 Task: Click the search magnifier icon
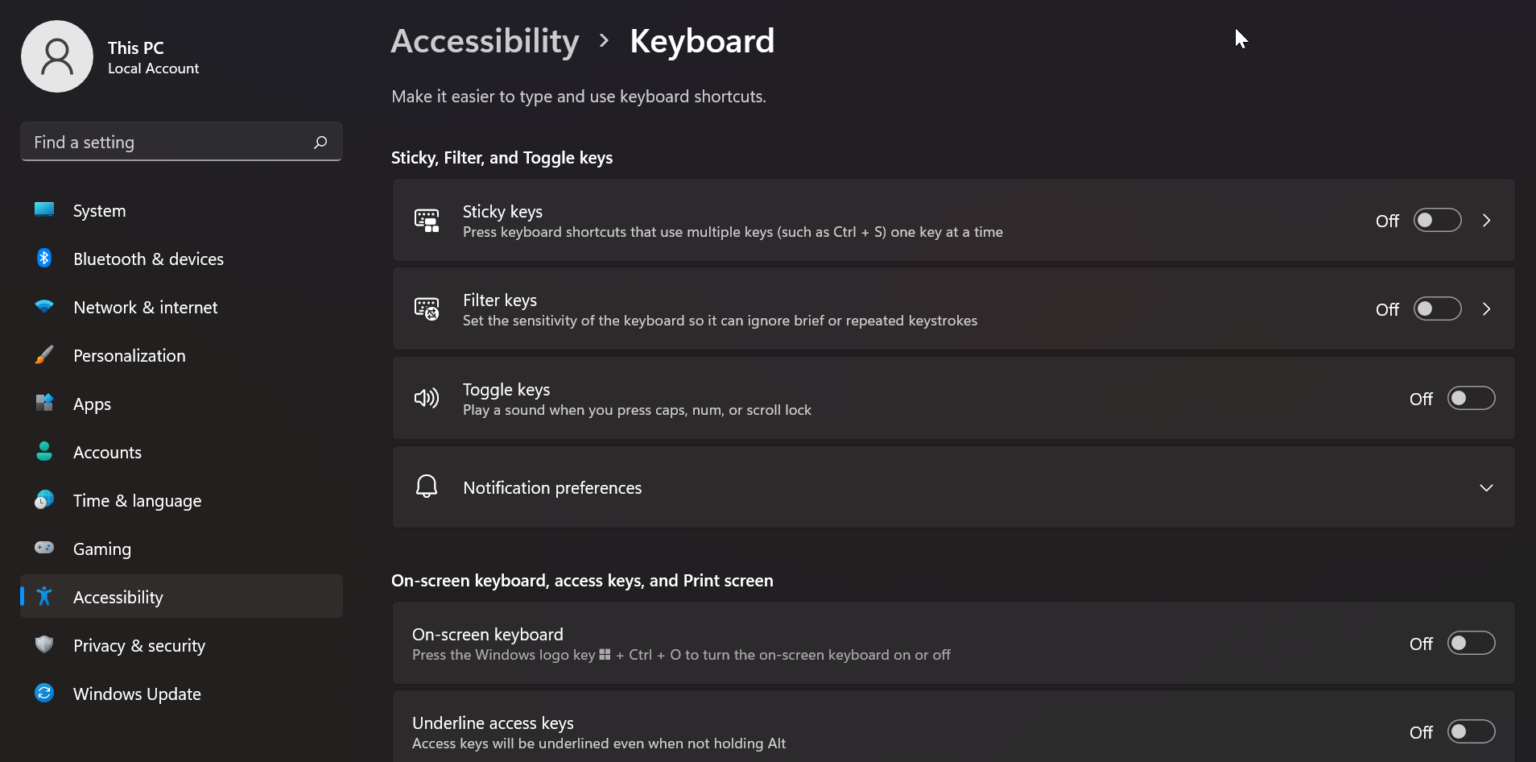tap(320, 142)
